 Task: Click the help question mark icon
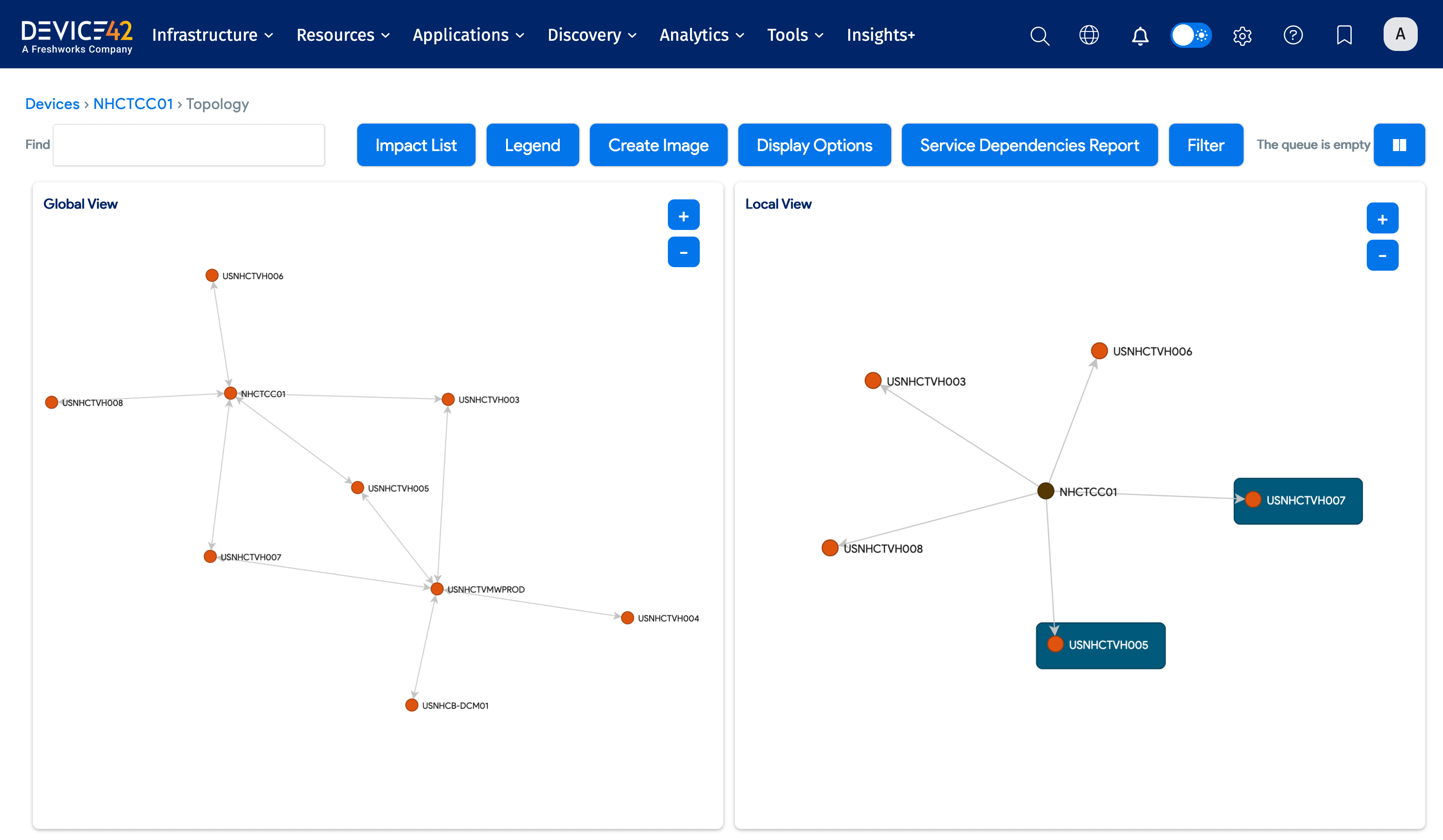point(1293,35)
